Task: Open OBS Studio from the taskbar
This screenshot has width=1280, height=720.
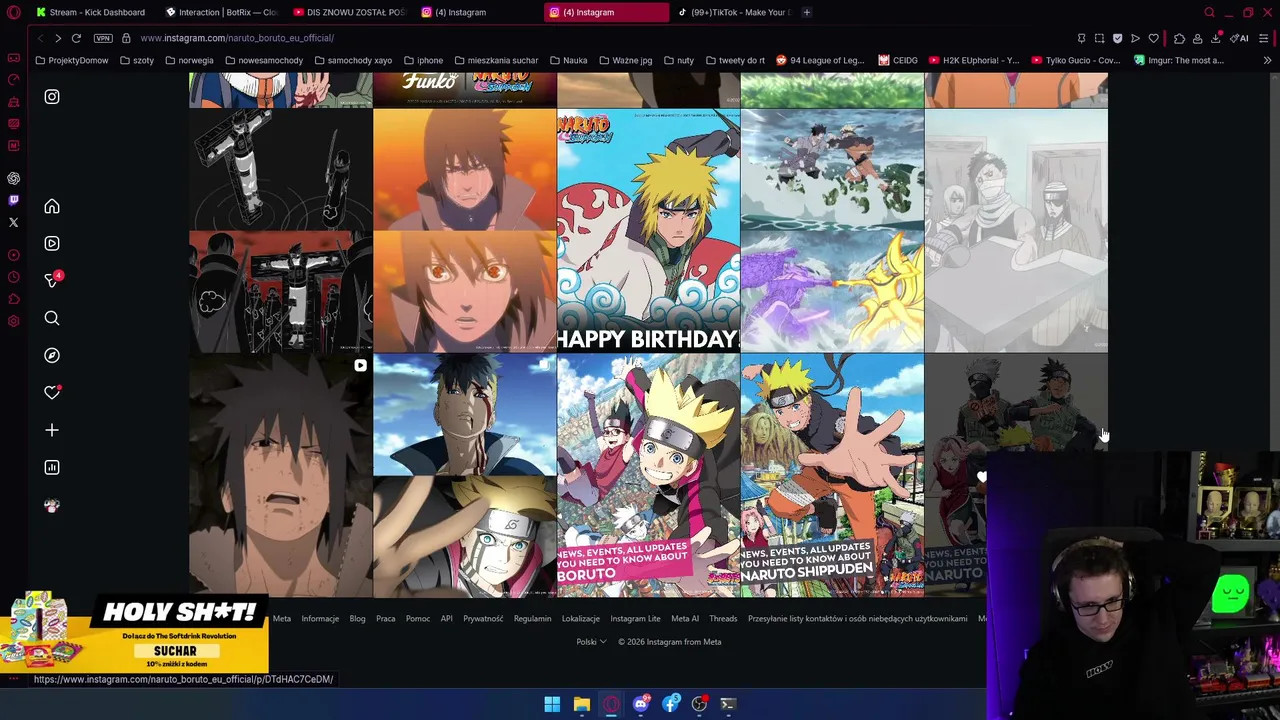Action: tap(699, 705)
